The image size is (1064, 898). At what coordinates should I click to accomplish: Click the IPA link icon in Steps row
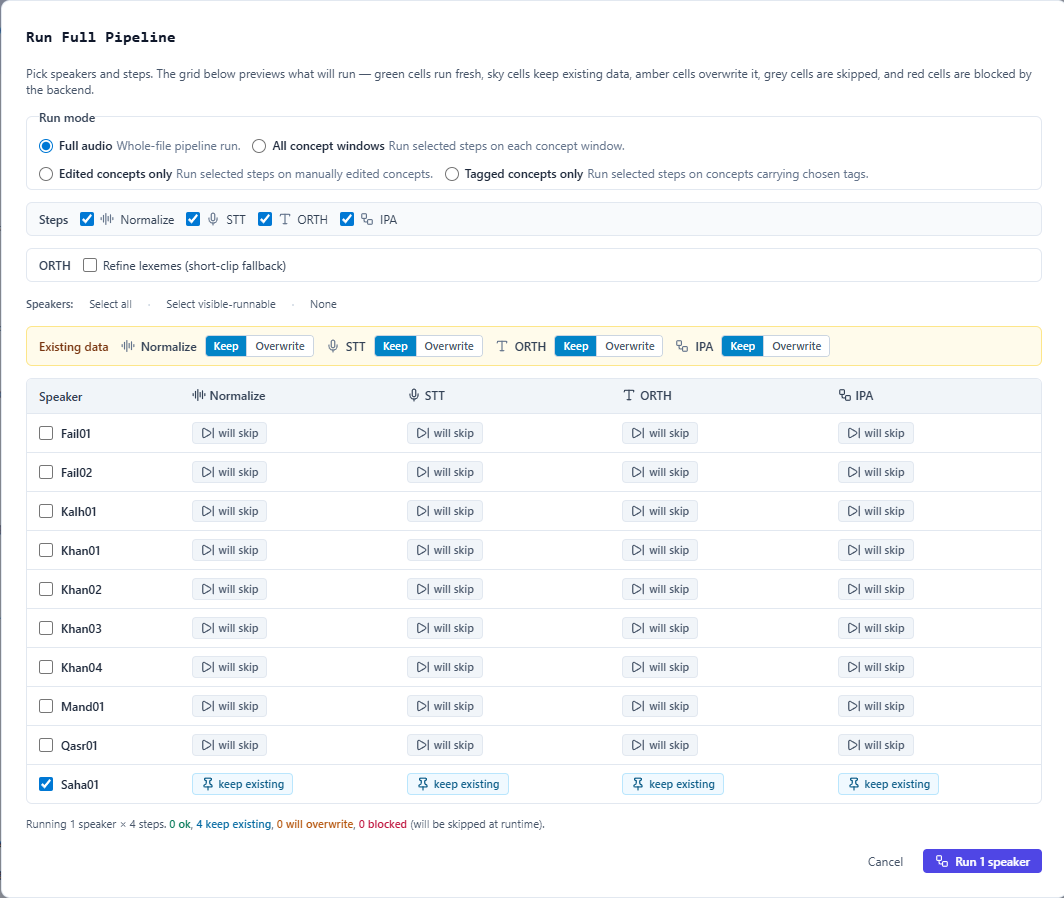(367, 219)
